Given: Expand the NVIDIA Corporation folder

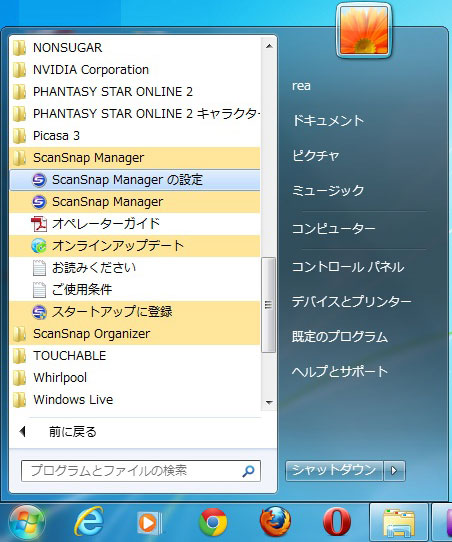Looking at the screenshot, I should click(135, 70).
